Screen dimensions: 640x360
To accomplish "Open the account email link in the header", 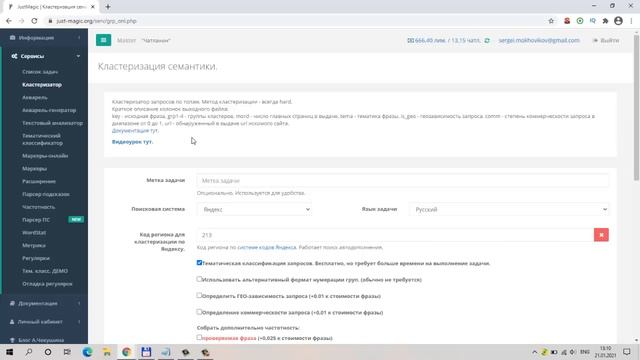I will click(x=539, y=40).
